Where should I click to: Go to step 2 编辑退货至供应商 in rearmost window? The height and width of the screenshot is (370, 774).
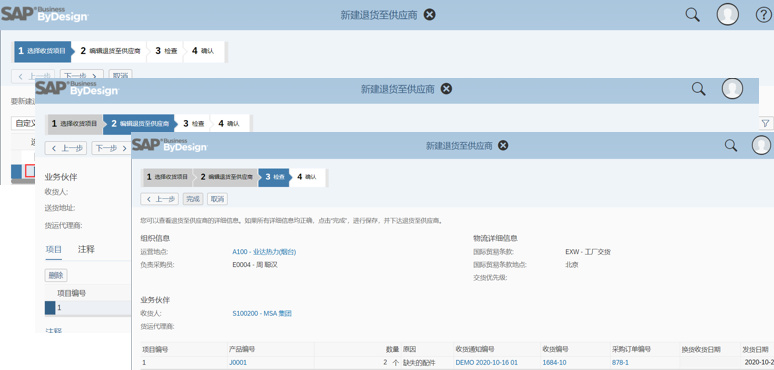[111, 51]
